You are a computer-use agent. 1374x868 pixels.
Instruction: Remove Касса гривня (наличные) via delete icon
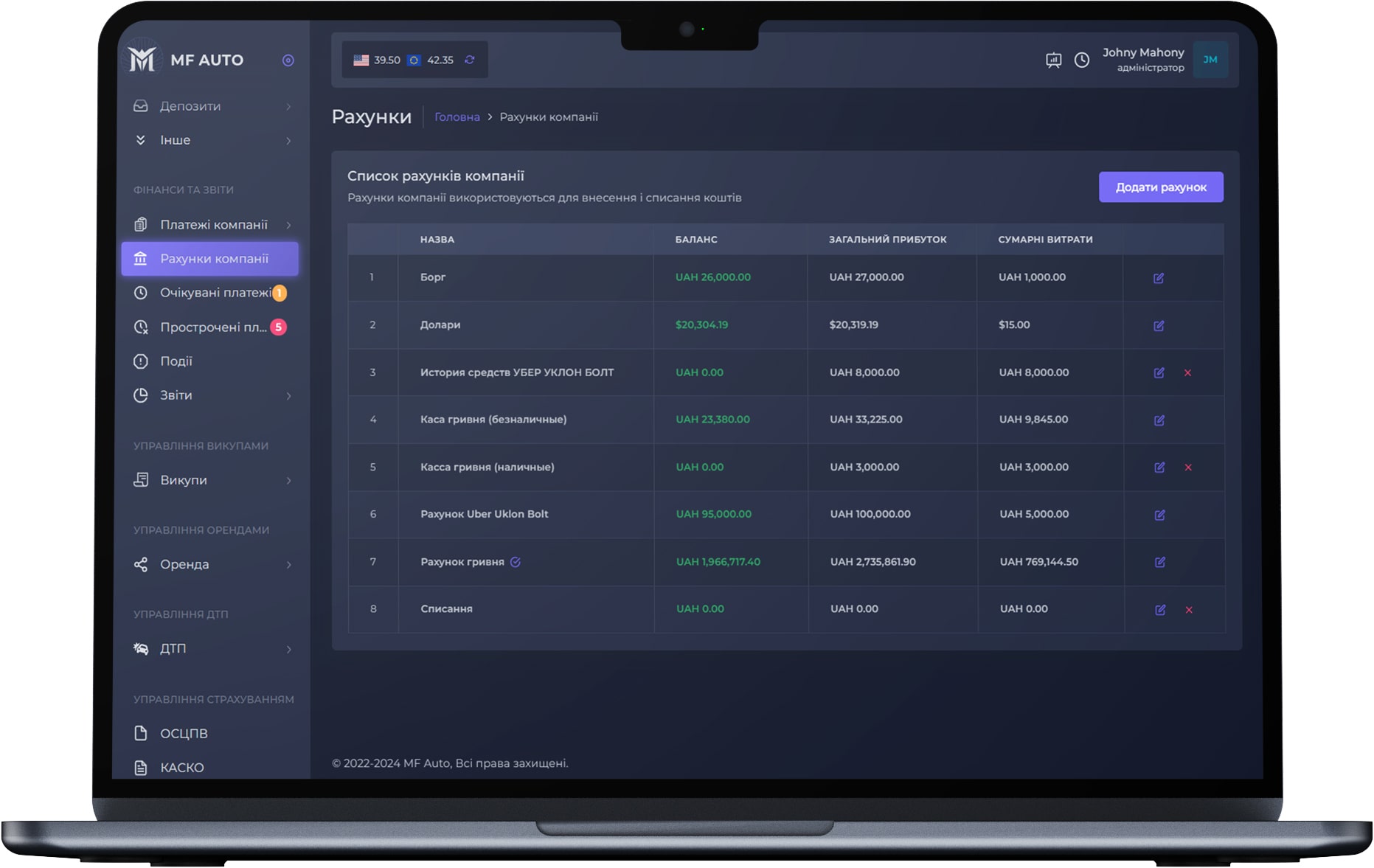click(x=1187, y=468)
